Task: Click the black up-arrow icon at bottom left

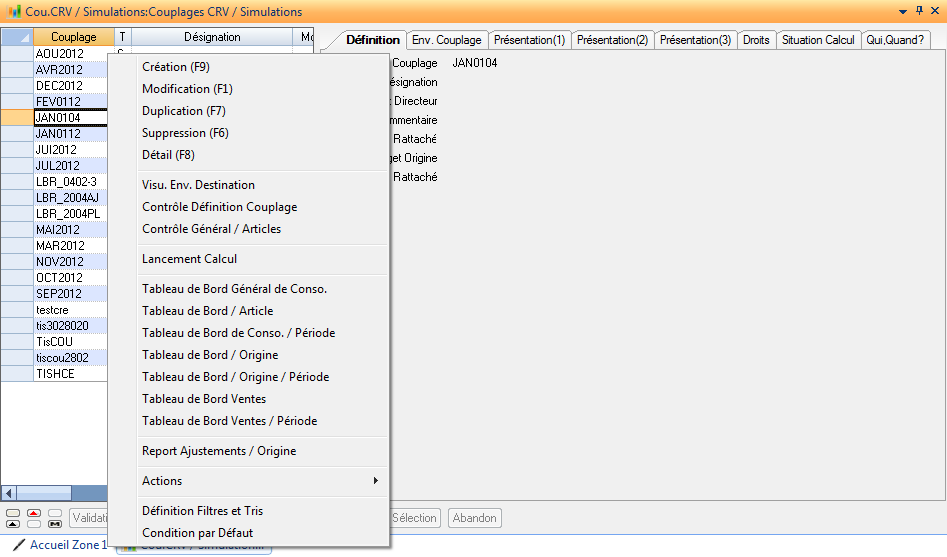Action: [12, 524]
